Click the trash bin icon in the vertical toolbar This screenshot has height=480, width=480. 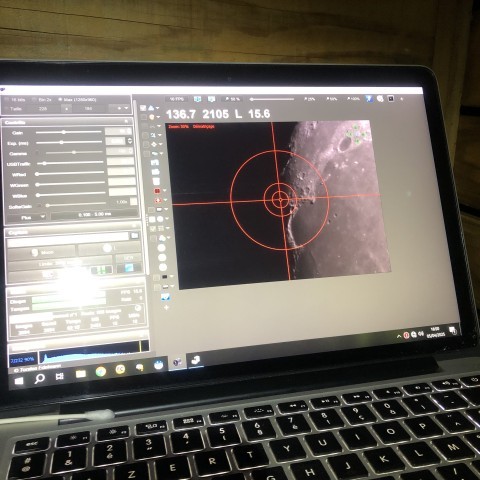pyautogui.click(x=156, y=182)
